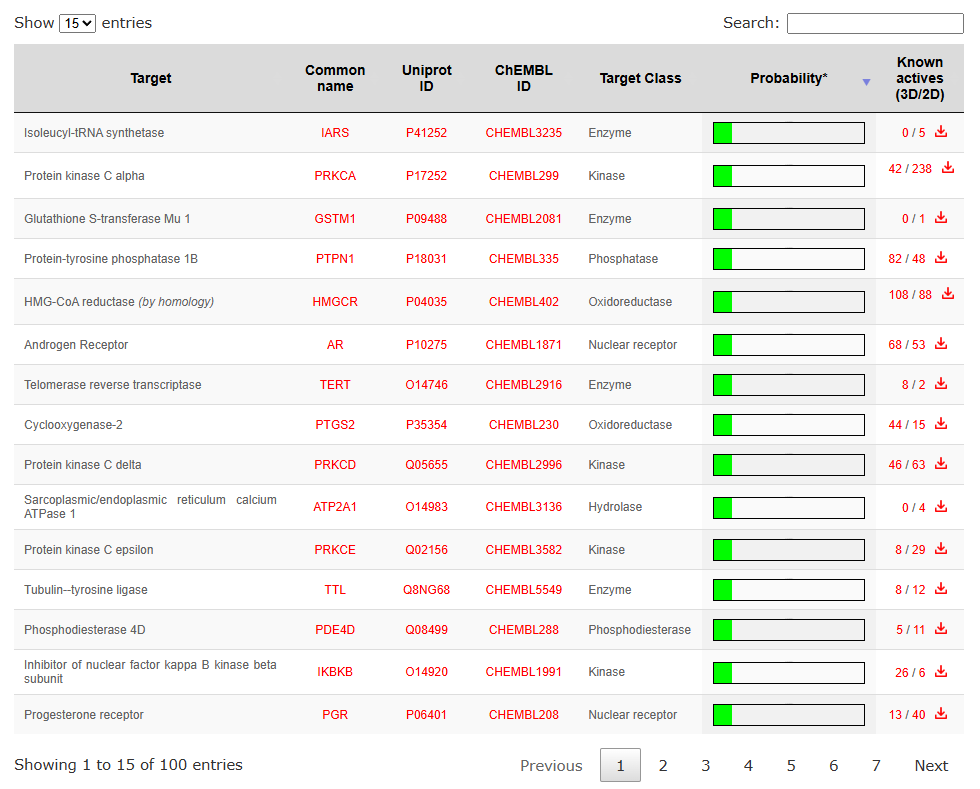The width and height of the screenshot is (980, 789).
Task: Click probability bar for Protein kinase C alpha
Action: pos(788,176)
